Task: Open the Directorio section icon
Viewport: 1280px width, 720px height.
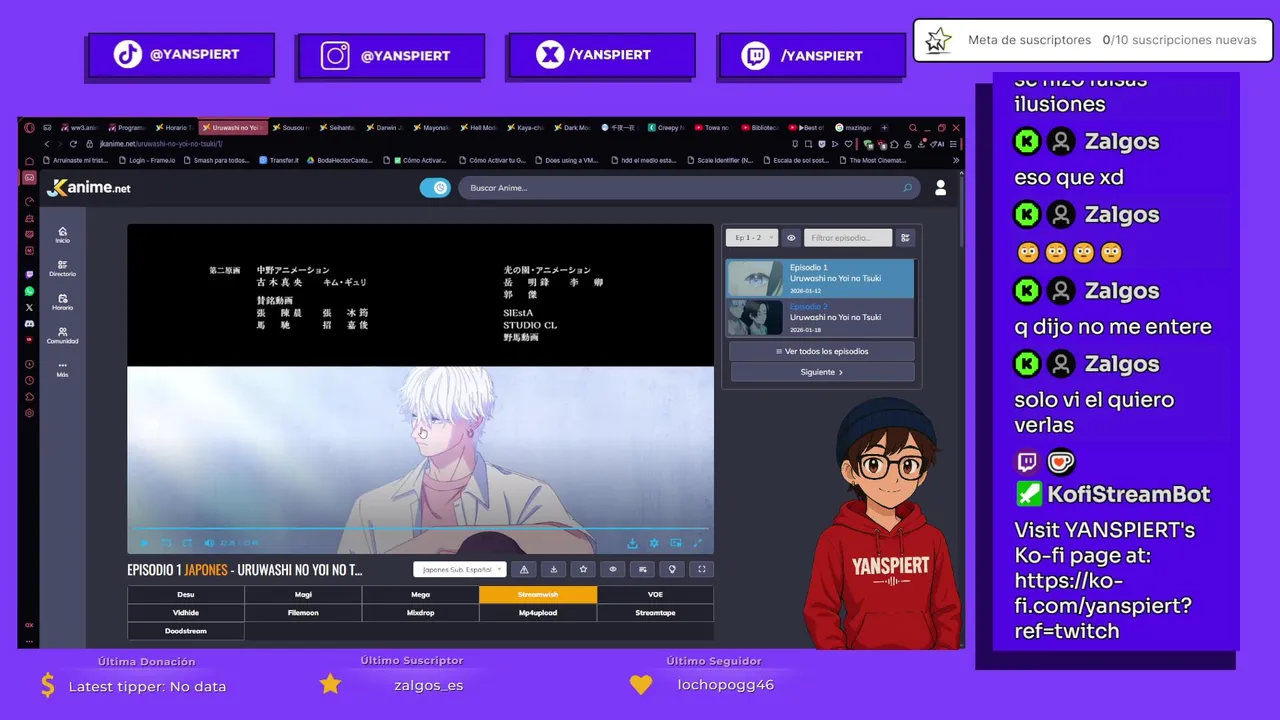Action: click(x=62, y=268)
